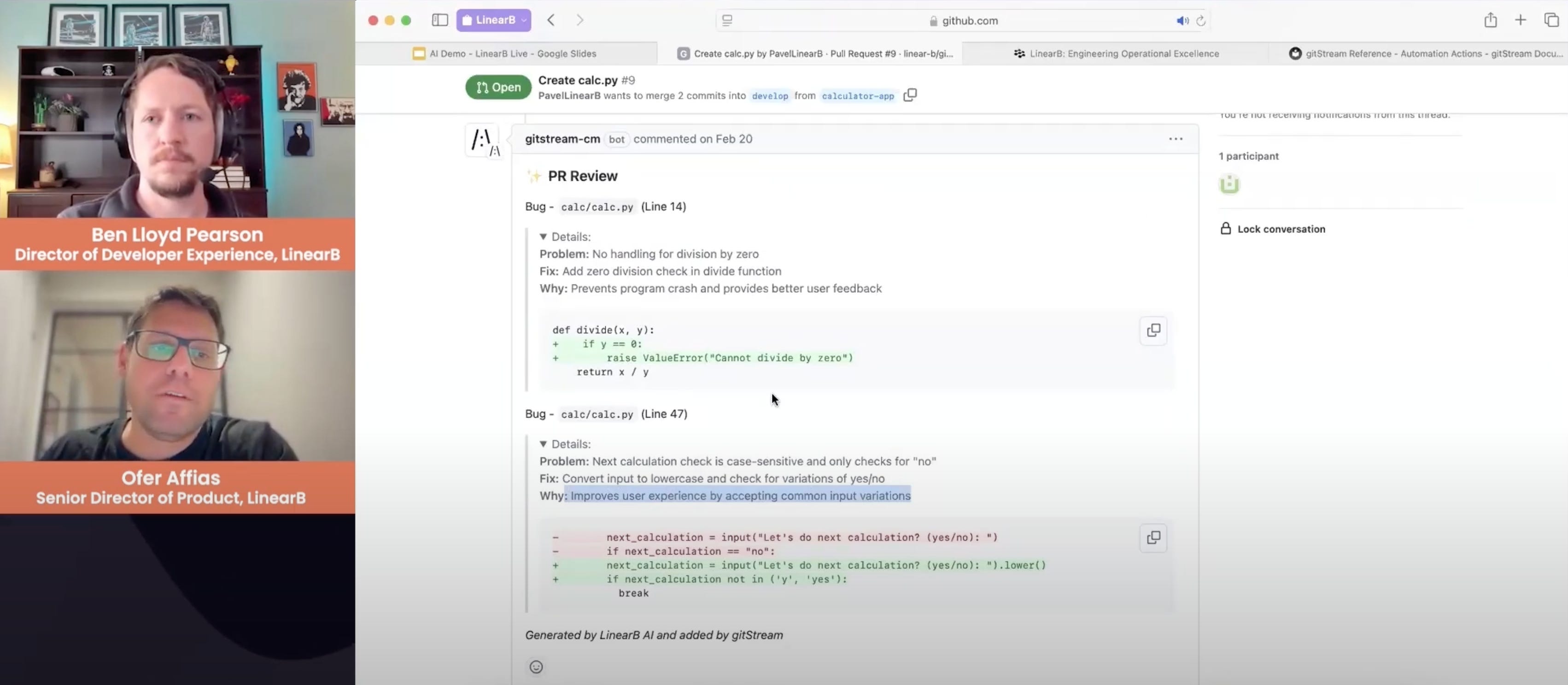This screenshot has width=1568, height=685.
Task: Add a reaction with the smiley icon
Action: click(536, 667)
